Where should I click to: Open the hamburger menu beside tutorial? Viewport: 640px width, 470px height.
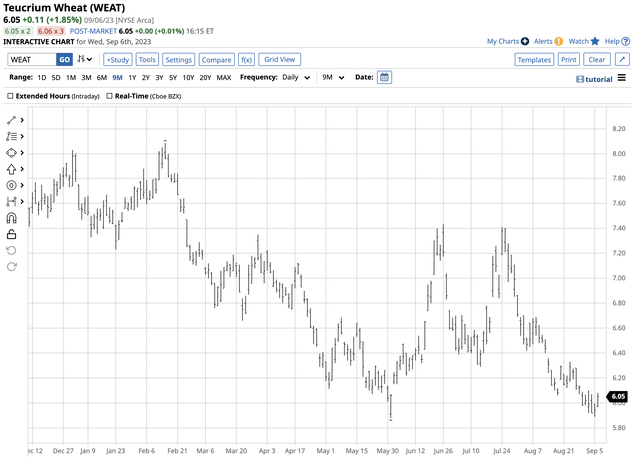pyautogui.click(x=622, y=78)
